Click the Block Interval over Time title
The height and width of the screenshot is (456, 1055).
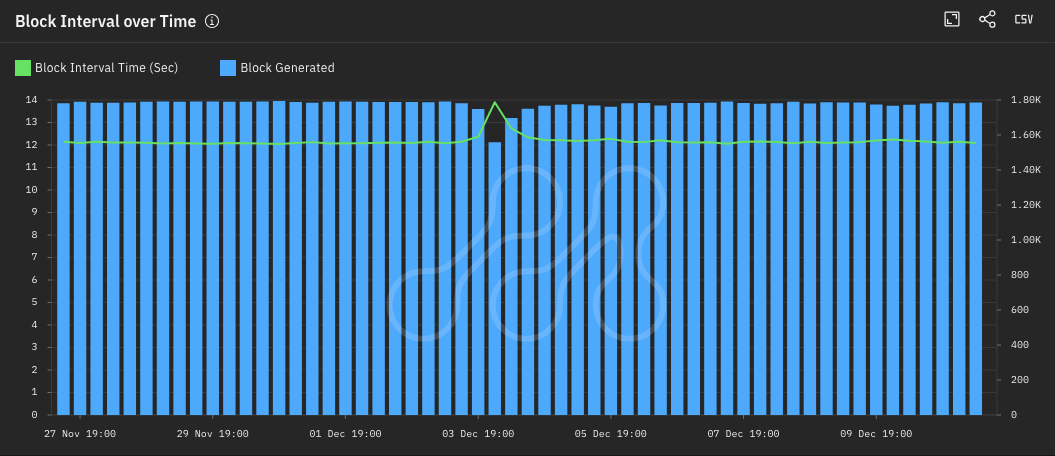105,21
